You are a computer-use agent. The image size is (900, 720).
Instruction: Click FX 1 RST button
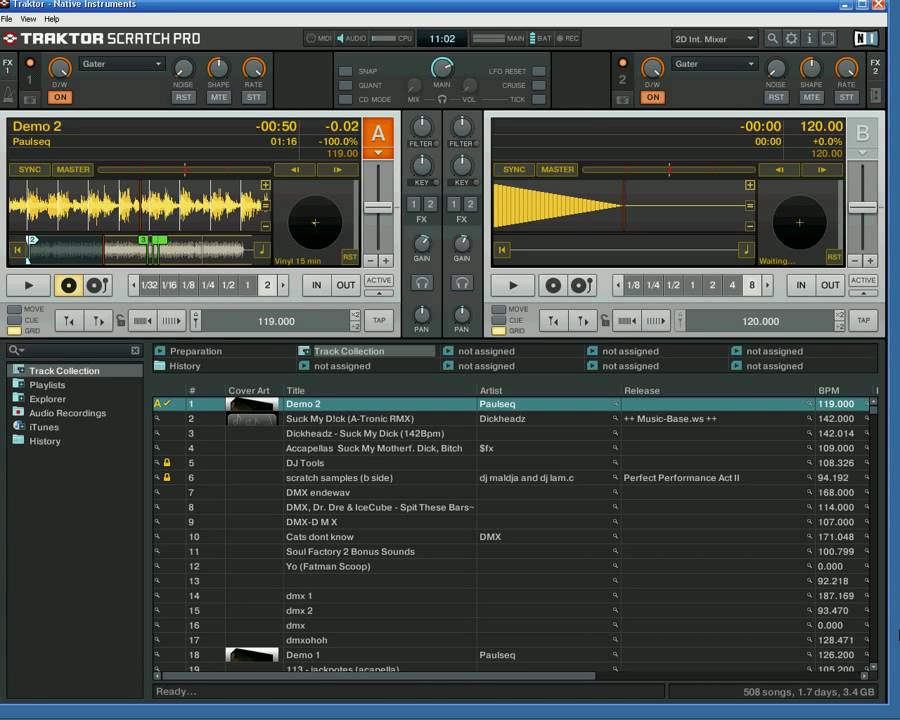(184, 97)
